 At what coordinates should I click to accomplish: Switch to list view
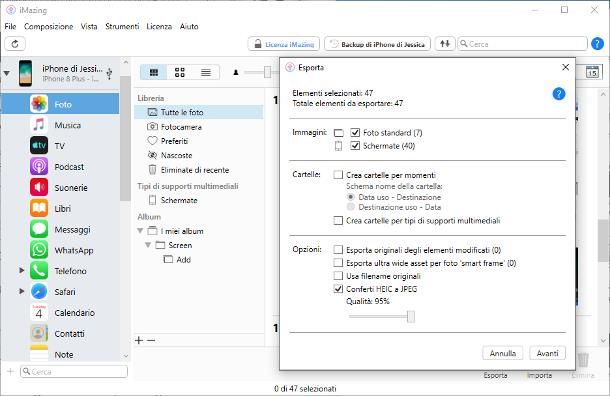coord(206,72)
